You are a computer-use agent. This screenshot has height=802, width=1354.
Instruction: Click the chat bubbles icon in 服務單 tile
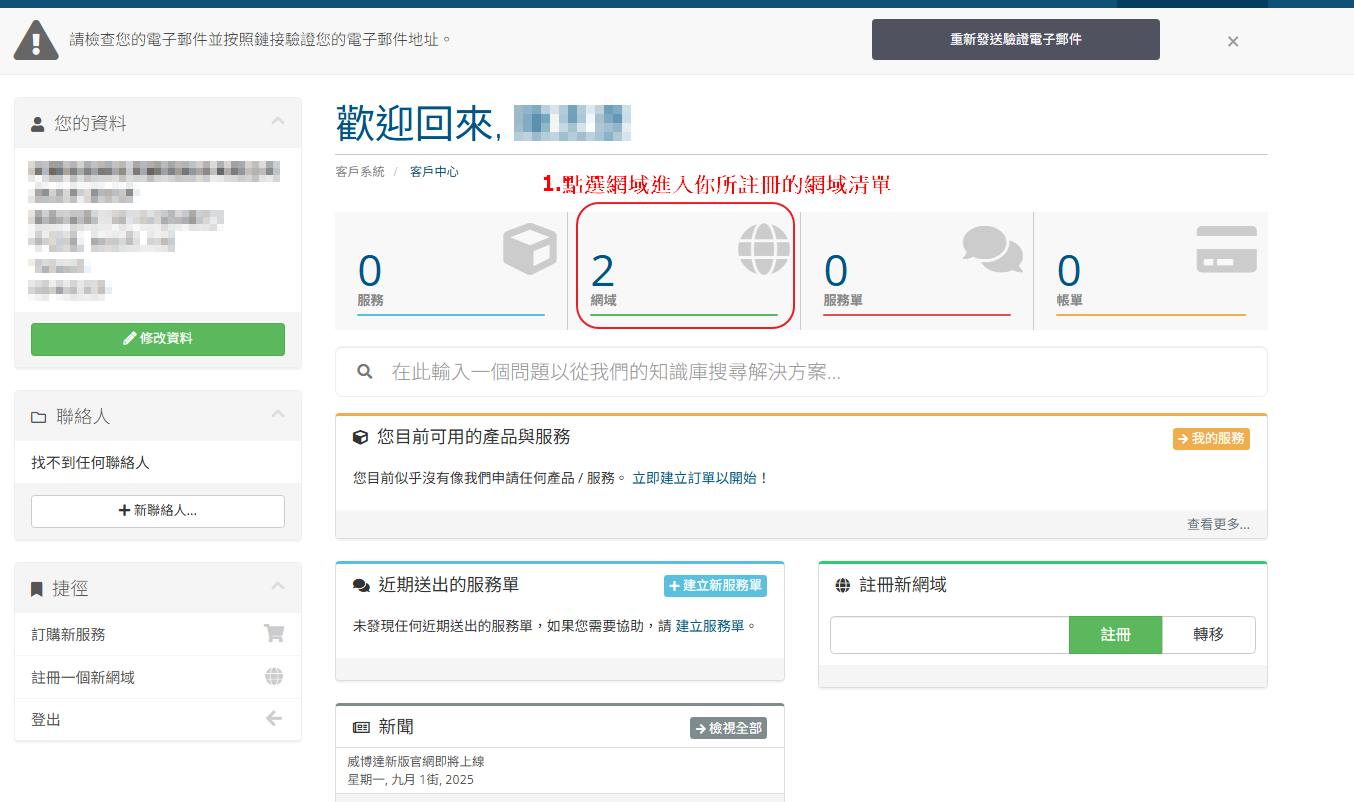click(992, 248)
